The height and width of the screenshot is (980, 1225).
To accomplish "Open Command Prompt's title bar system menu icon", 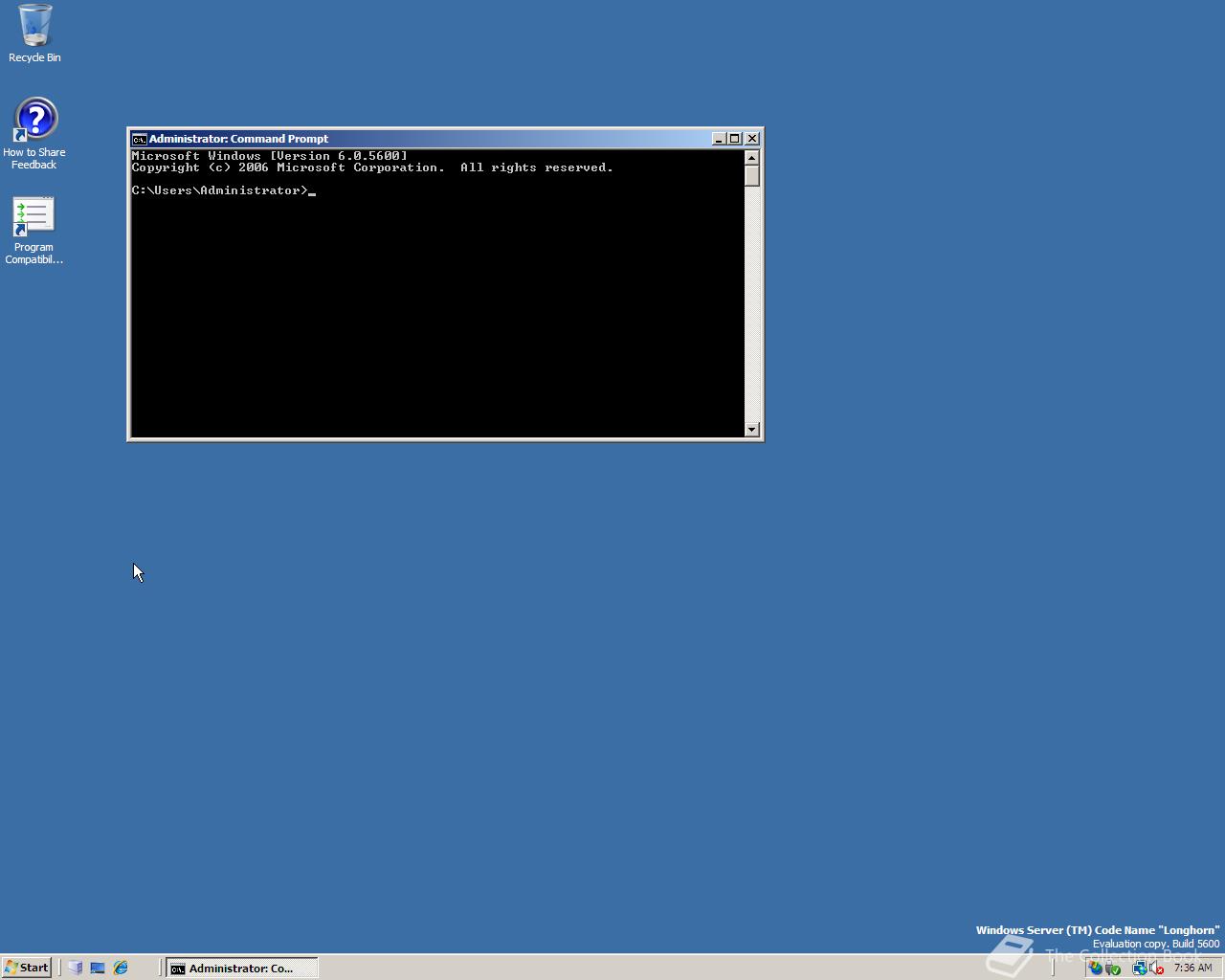I will point(139,139).
